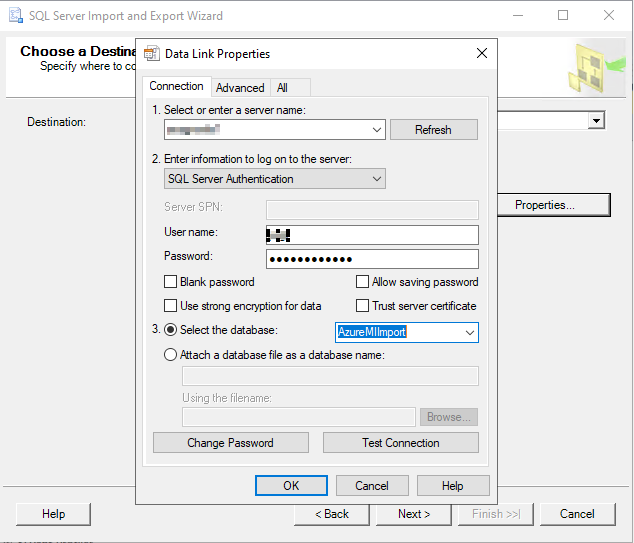Image resolution: width=634 pixels, height=543 pixels.
Task: Toggle Use strong encryption for data
Action: [171, 305]
